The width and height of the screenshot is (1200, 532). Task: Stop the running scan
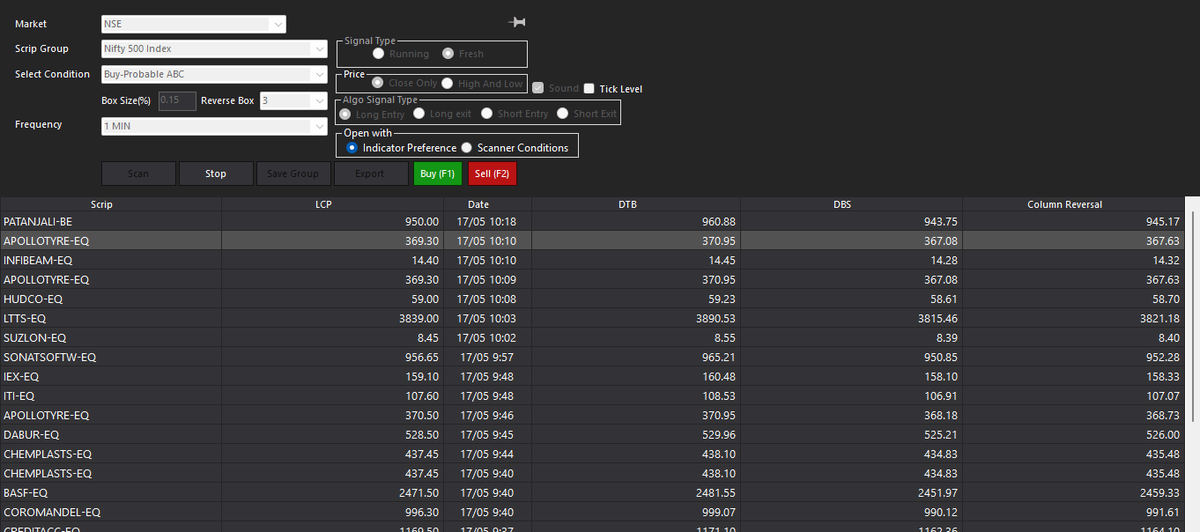tap(216, 174)
